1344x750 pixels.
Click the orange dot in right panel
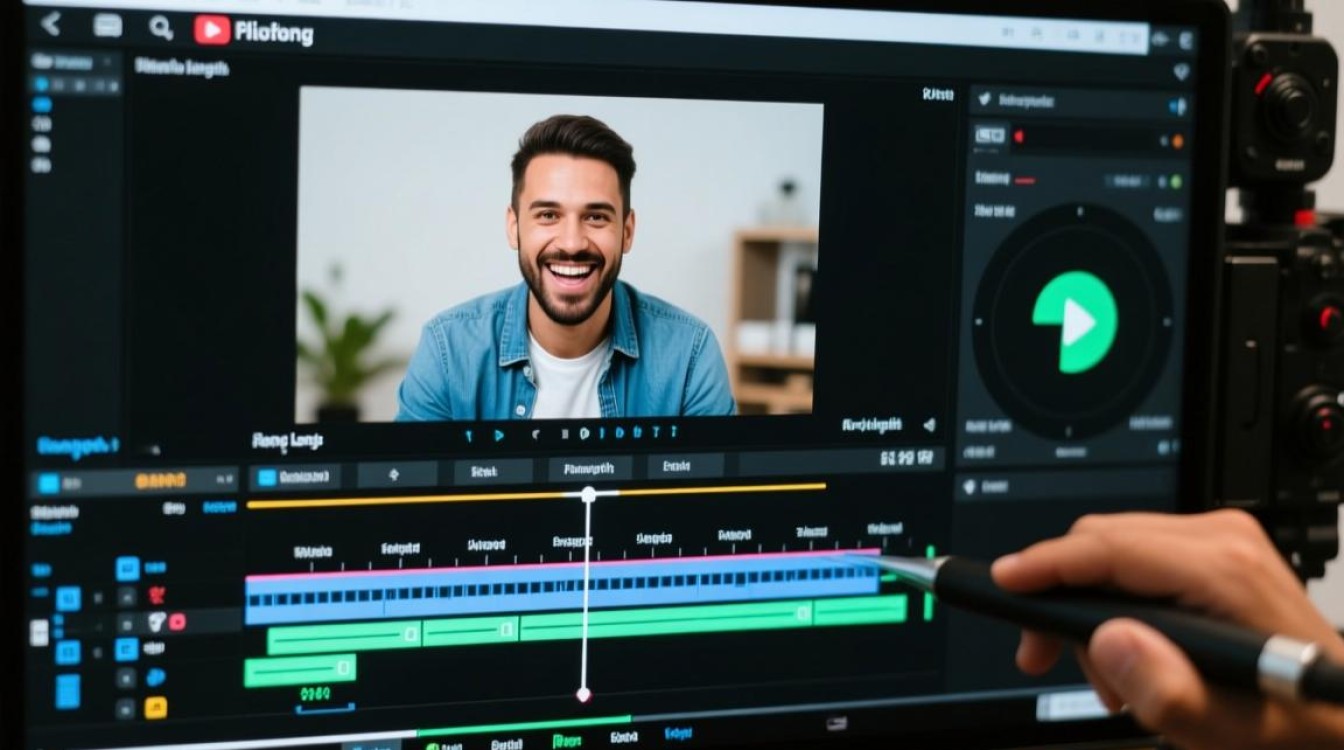coord(1177,141)
